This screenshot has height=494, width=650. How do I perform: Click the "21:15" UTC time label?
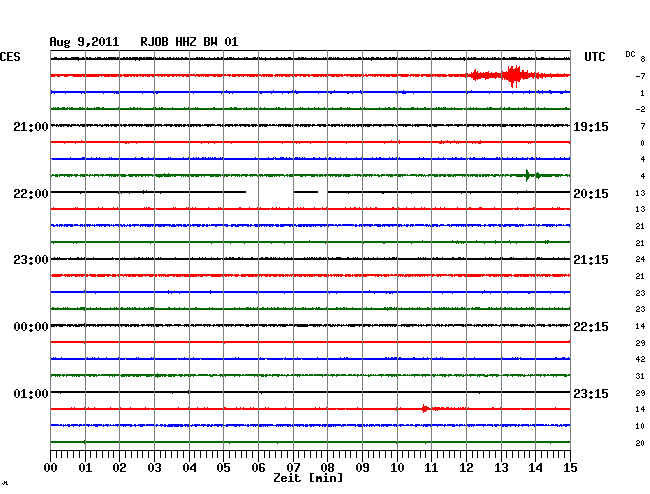(x=591, y=260)
